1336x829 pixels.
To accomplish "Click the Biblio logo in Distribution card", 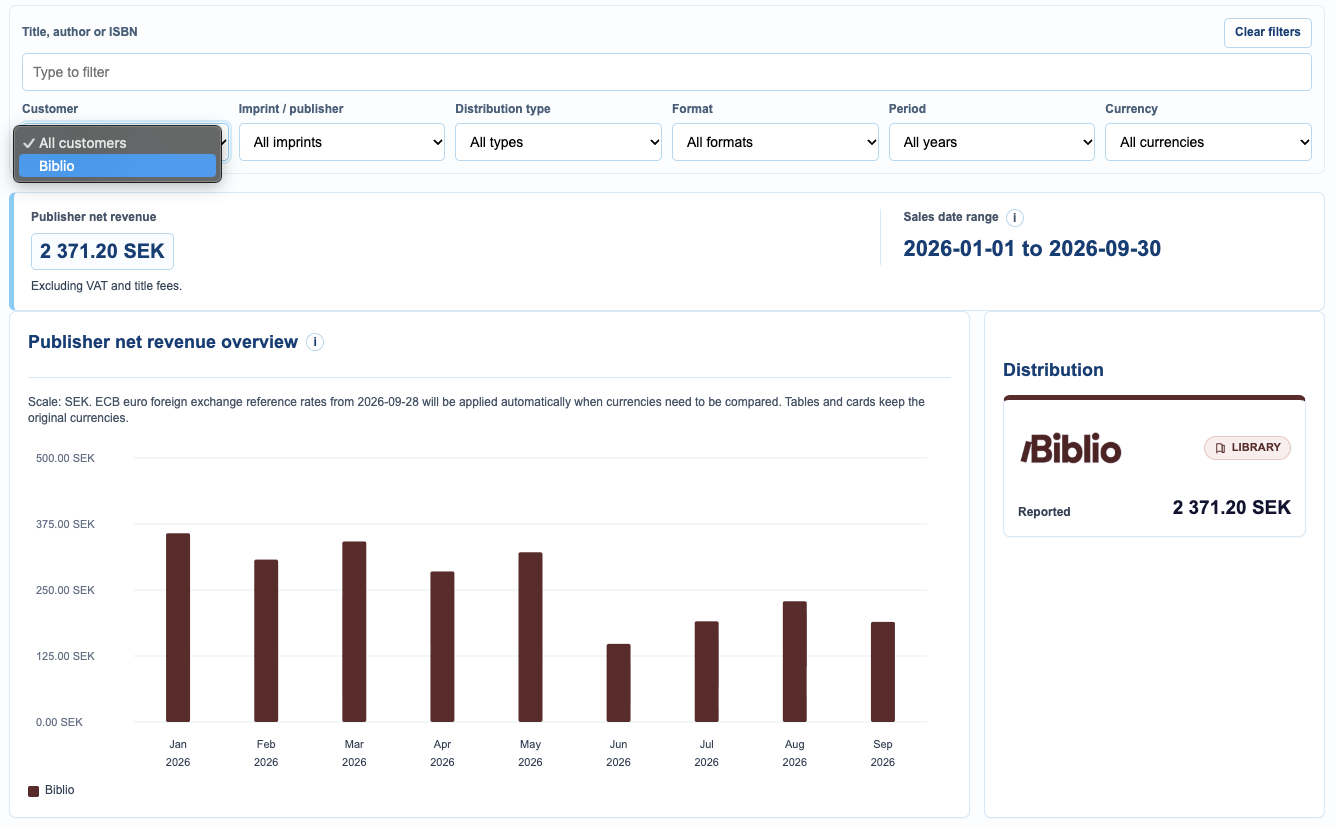I will click(1070, 449).
